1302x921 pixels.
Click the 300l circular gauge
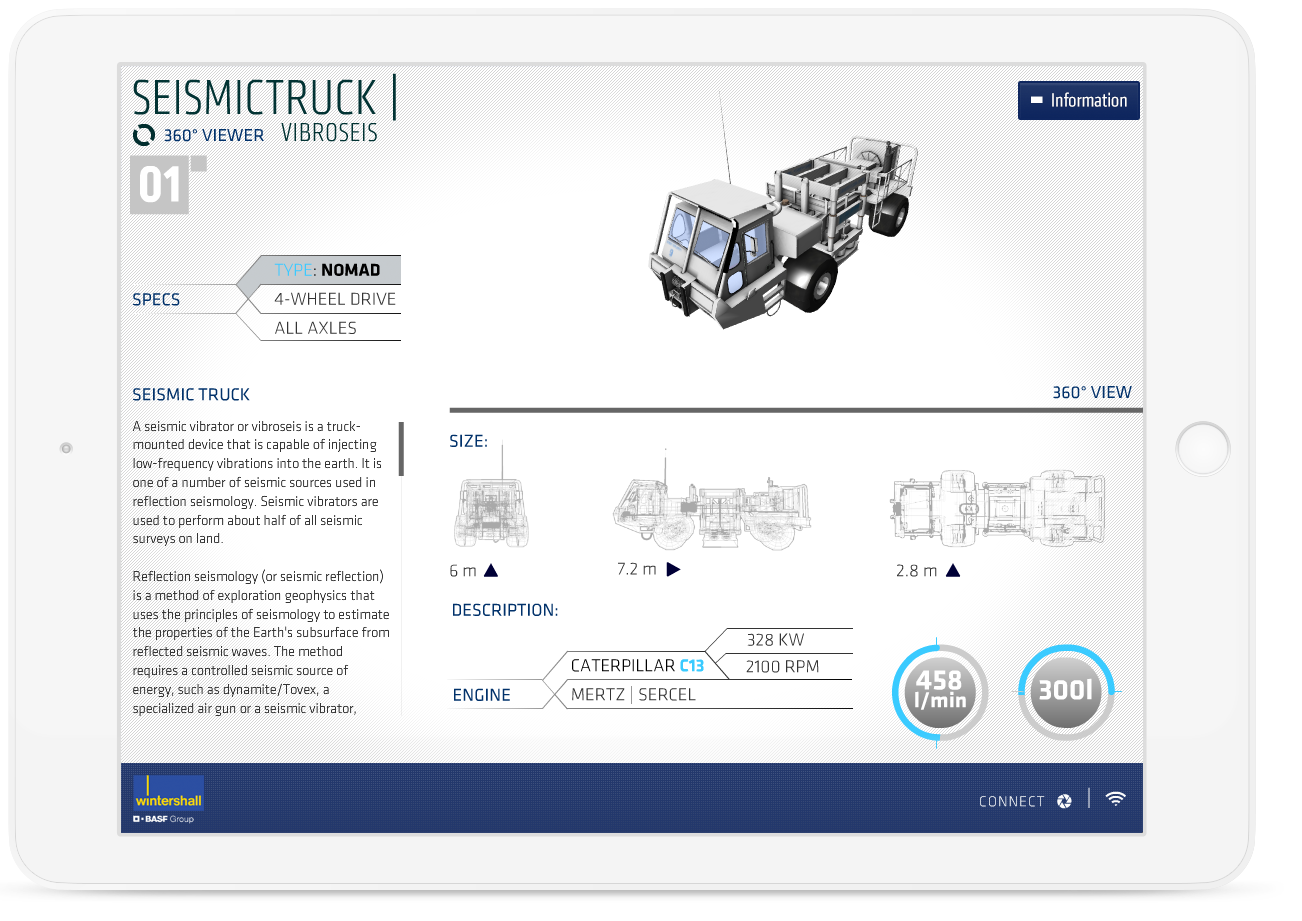(1064, 691)
